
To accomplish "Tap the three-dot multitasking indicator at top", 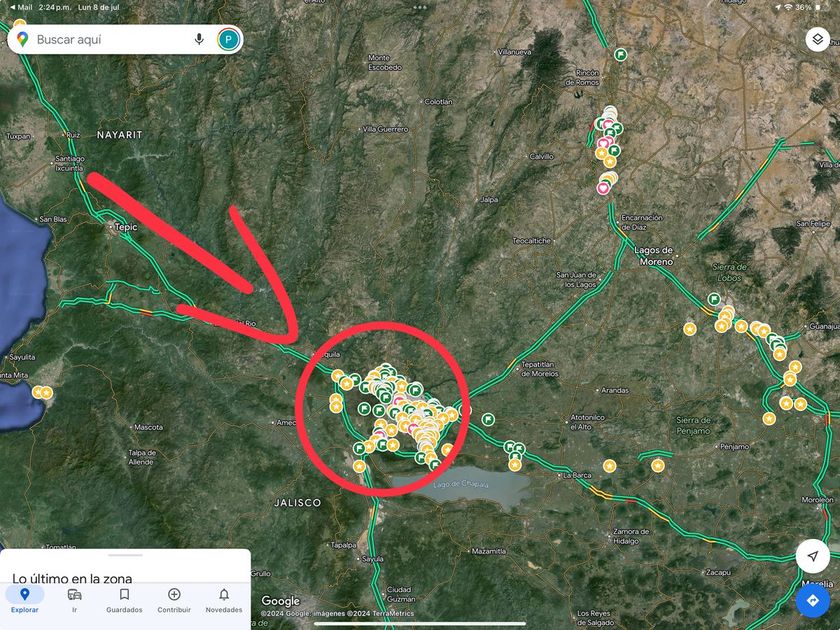I will pyautogui.click(x=420, y=8).
